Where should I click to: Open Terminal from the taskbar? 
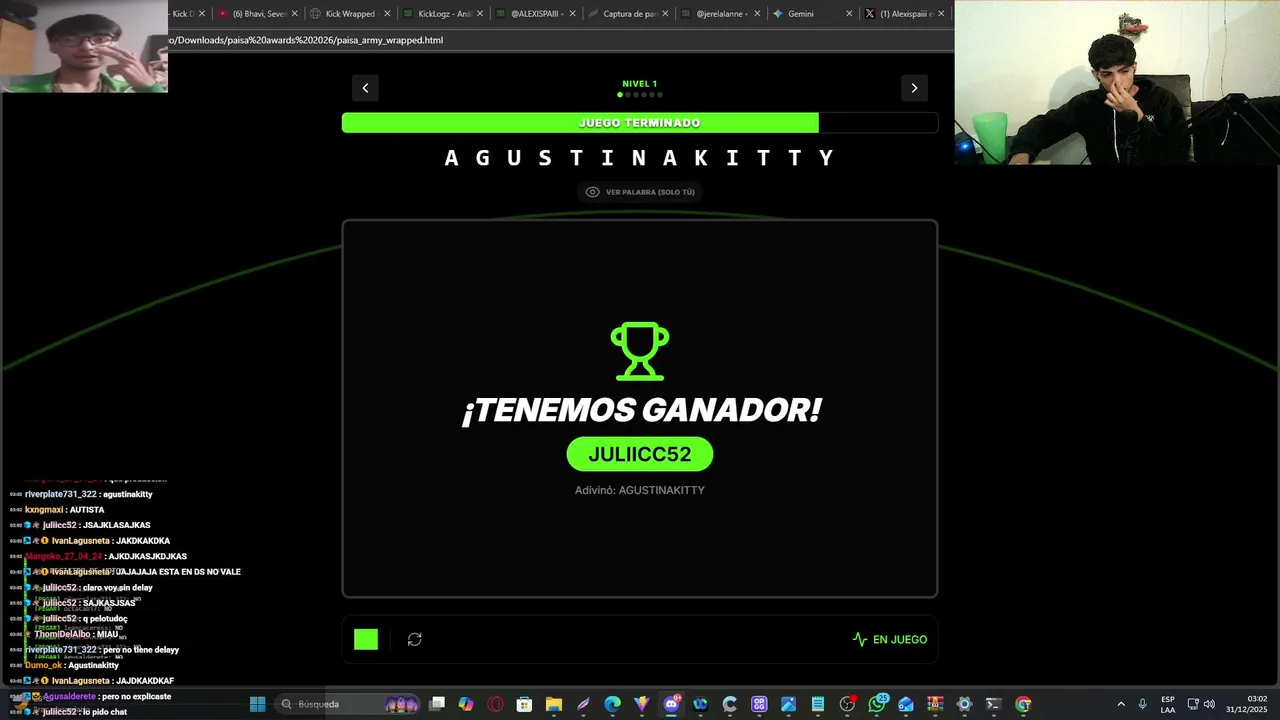(x=993, y=704)
